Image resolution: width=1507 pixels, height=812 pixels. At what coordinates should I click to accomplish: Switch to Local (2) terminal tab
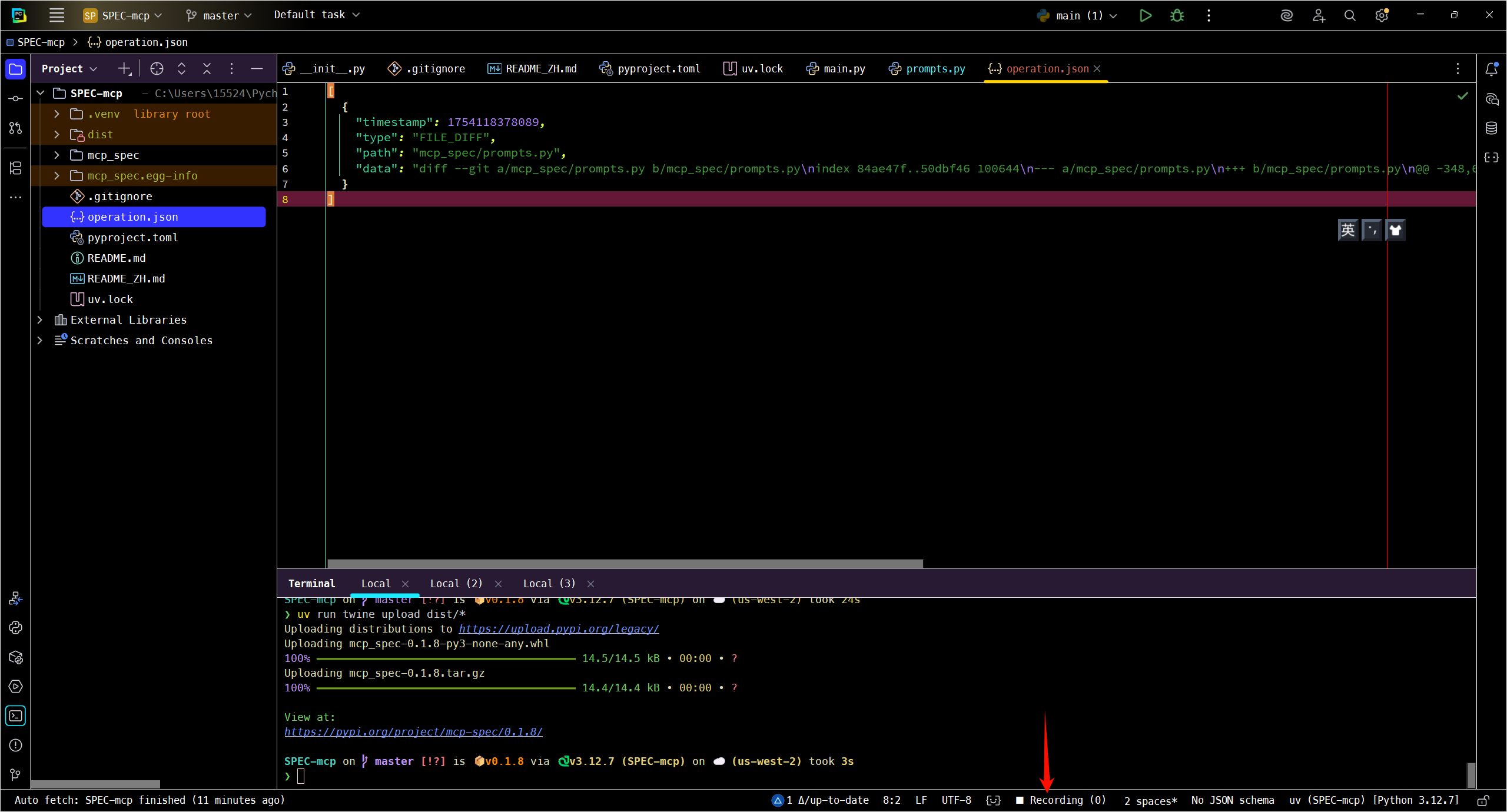(456, 583)
